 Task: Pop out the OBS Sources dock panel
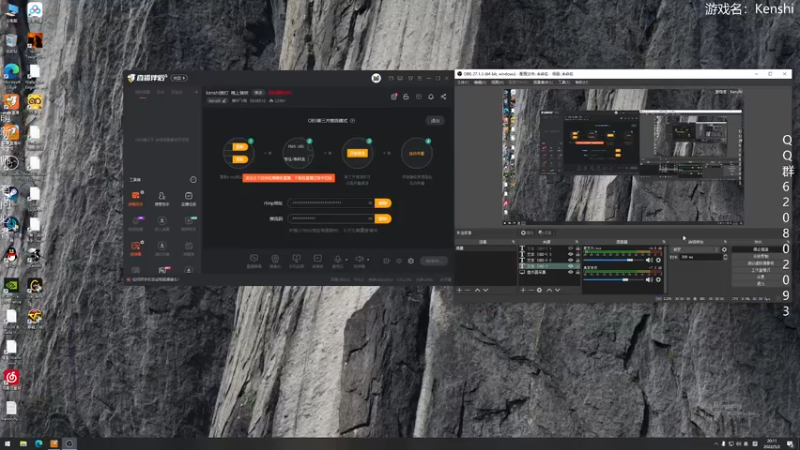point(577,242)
